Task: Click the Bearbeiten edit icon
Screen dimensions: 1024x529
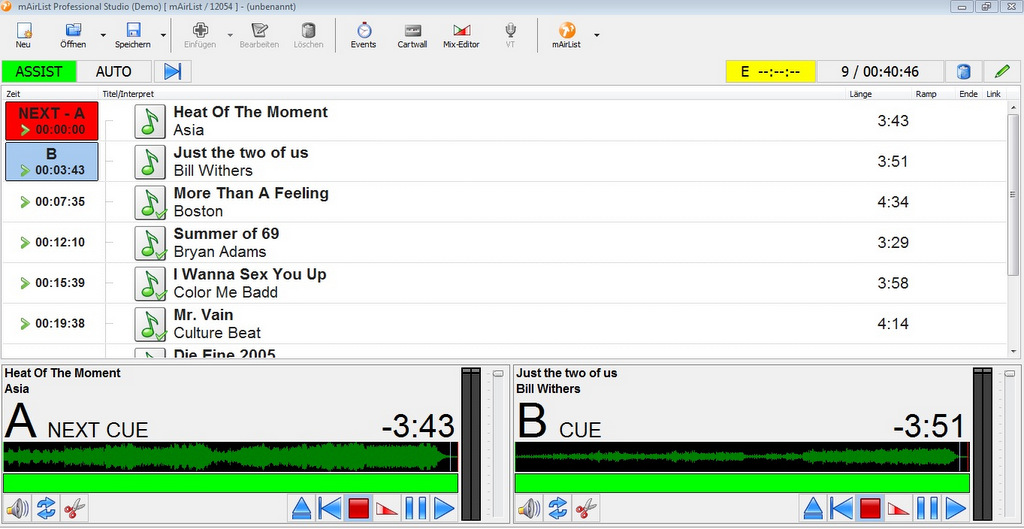Action: point(259,30)
